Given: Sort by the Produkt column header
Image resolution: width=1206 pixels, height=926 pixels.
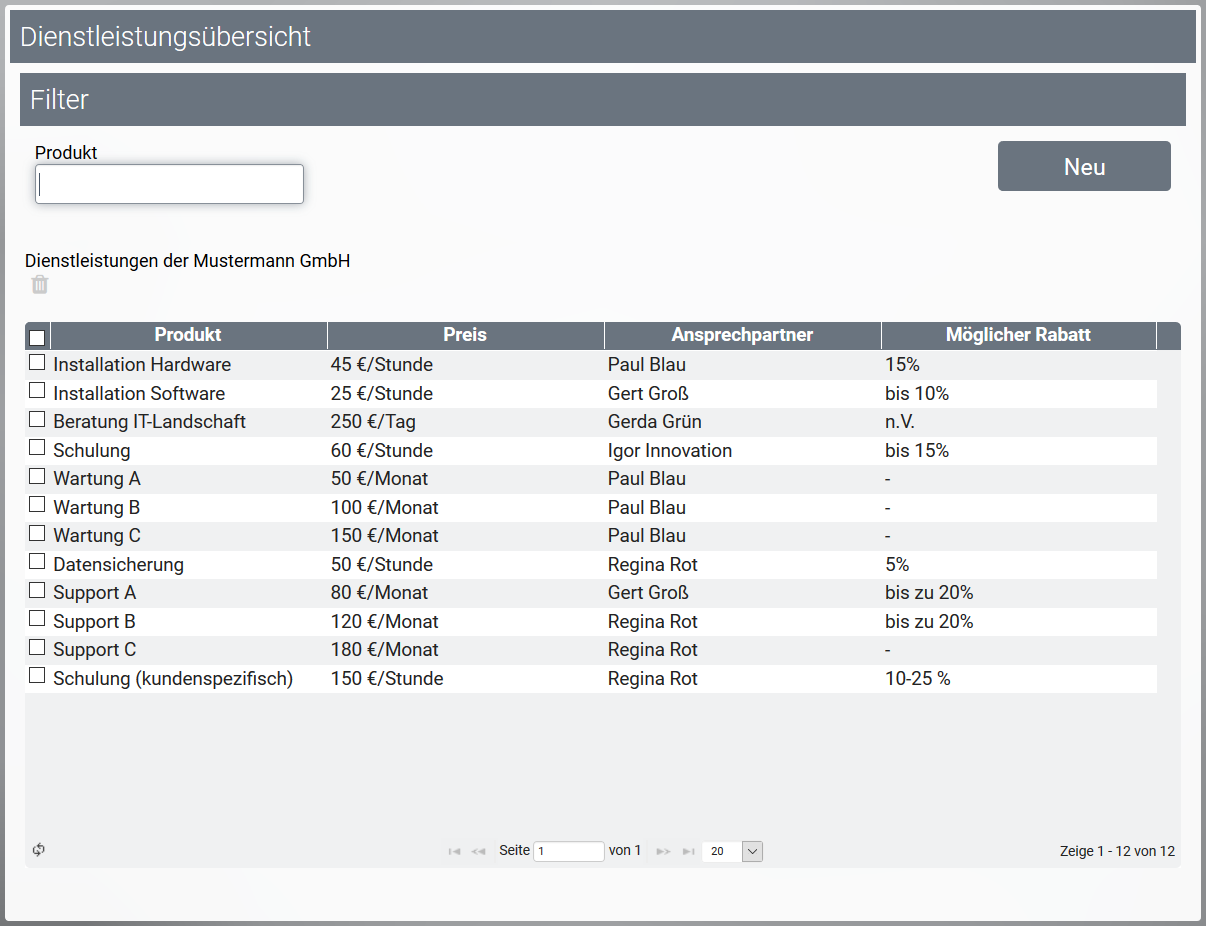Looking at the screenshot, I should coord(188,335).
